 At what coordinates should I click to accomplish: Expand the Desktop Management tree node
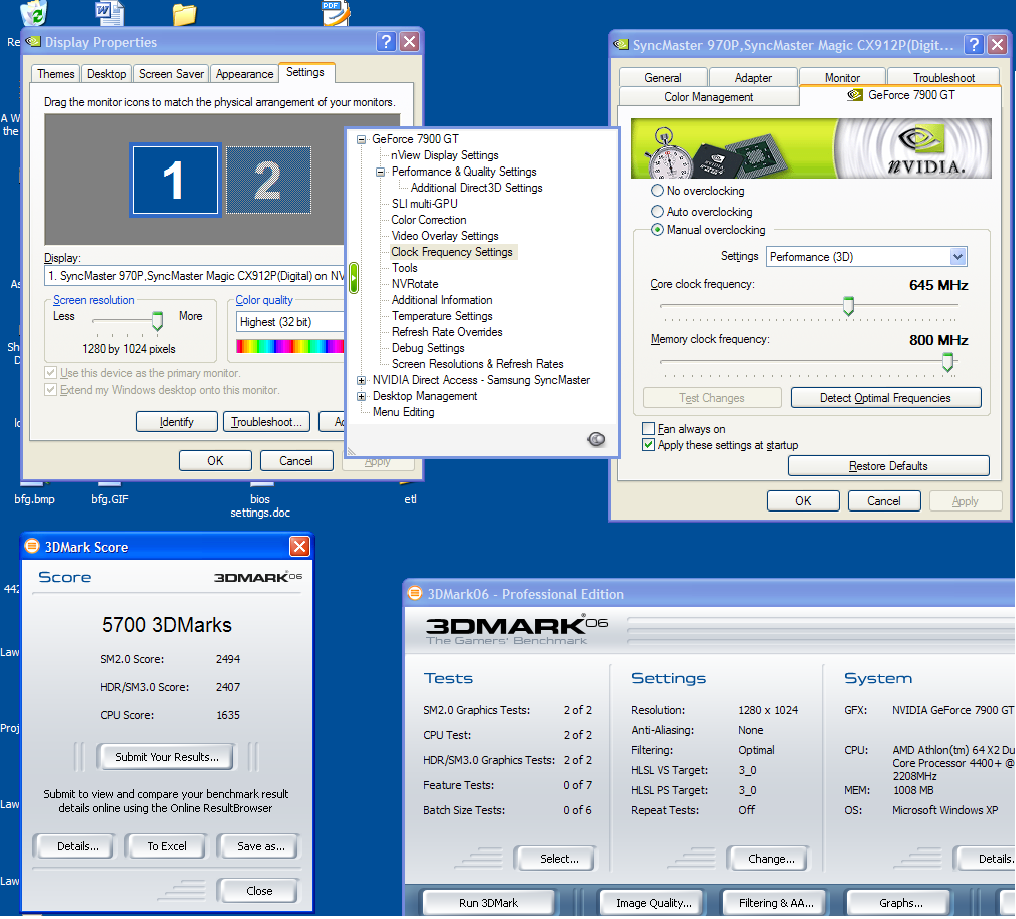point(362,396)
